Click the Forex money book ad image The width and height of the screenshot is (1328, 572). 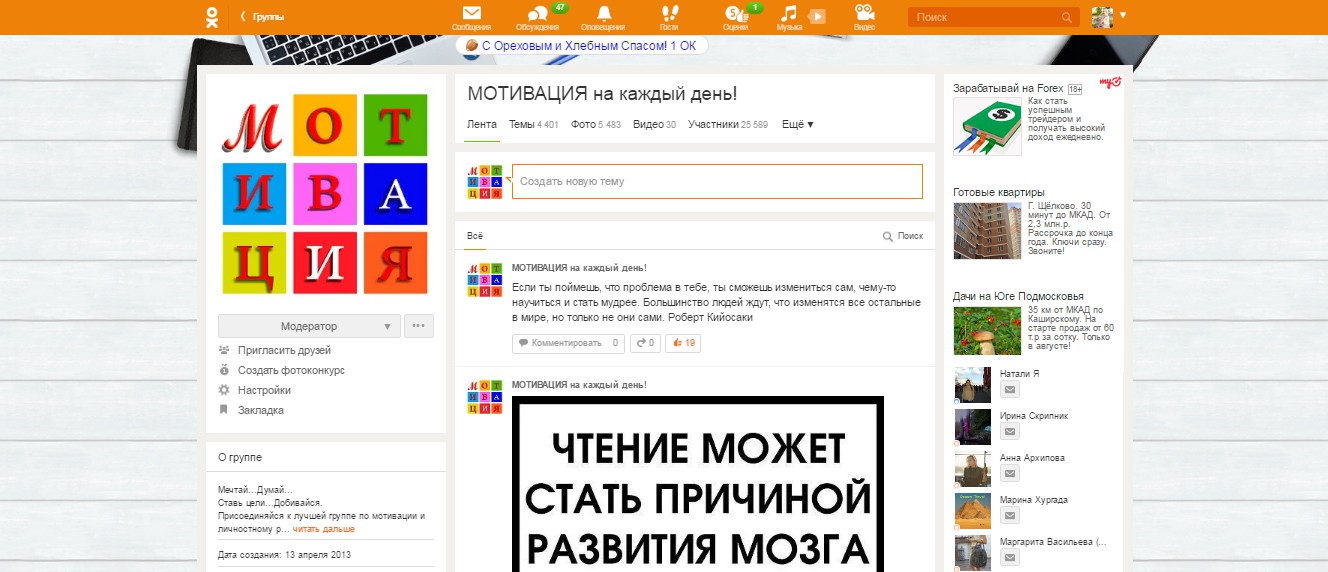(987, 126)
